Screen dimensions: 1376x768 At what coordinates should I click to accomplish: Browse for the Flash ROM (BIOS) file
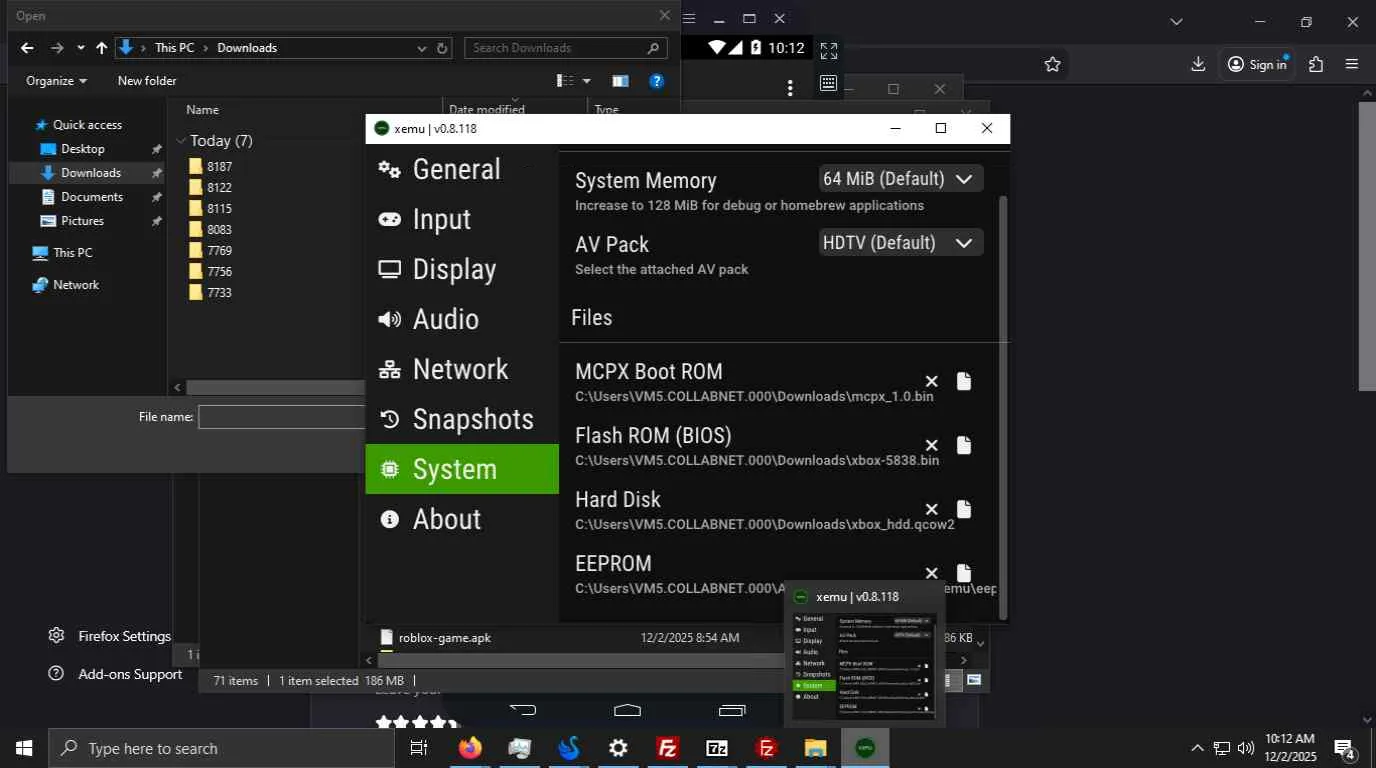[x=963, y=445]
